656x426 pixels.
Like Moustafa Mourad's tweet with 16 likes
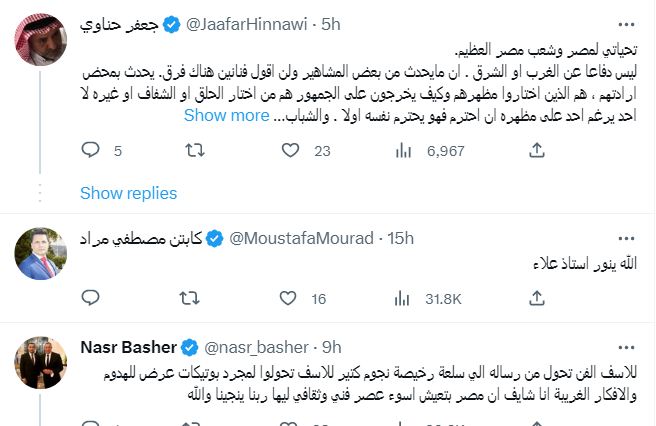288,298
